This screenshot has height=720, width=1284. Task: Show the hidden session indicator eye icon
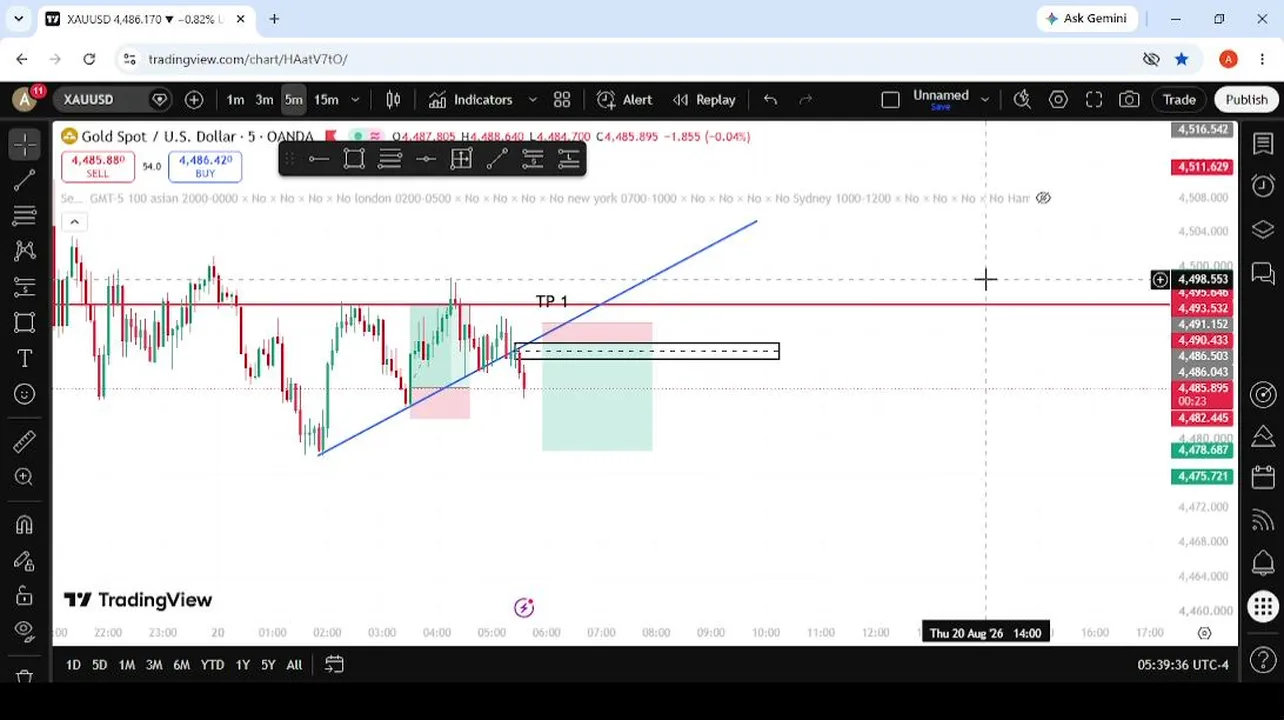pyautogui.click(x=1043, y=198)
